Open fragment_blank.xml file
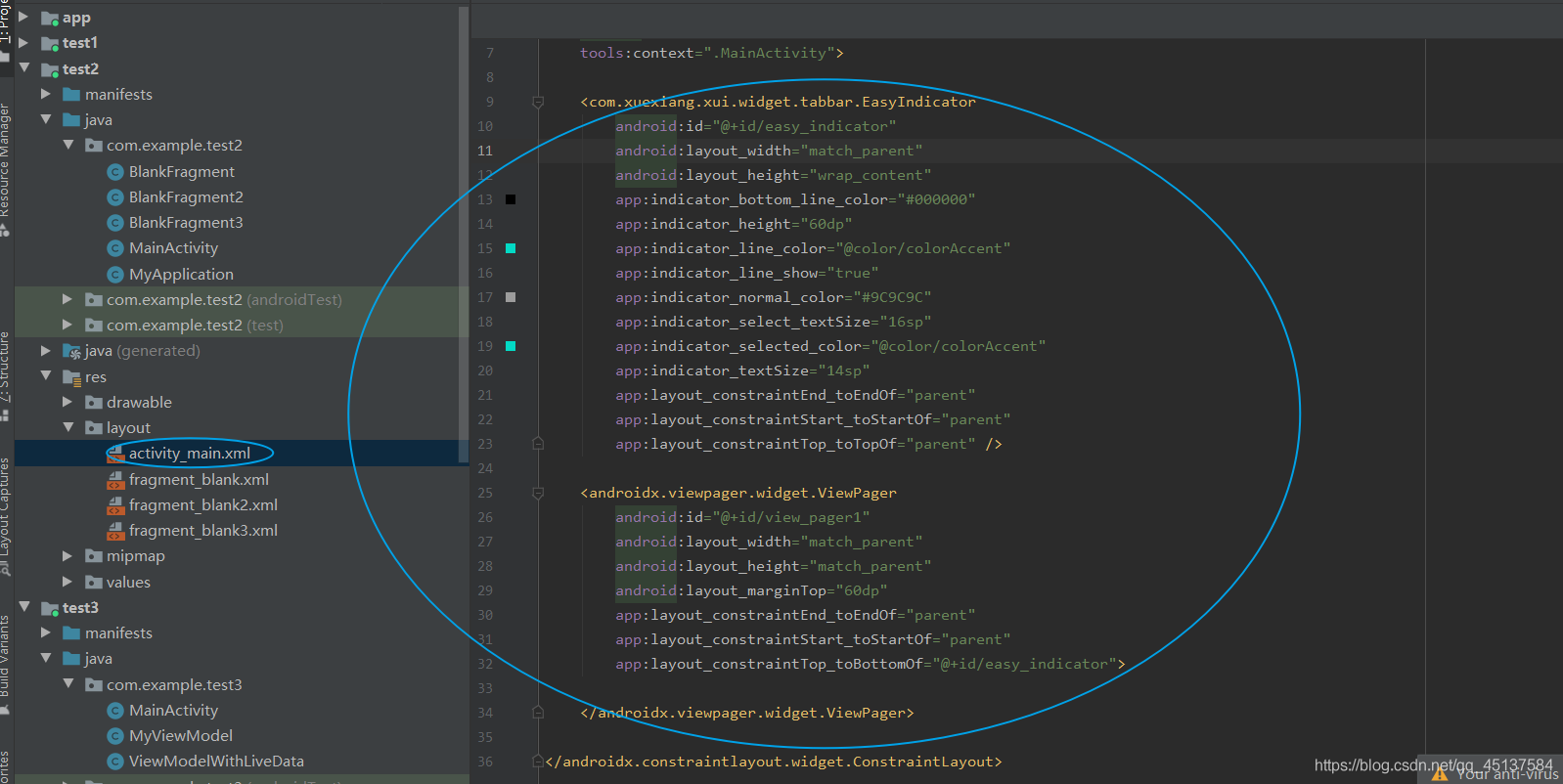Image resolution: width=1563 pixels, height=784 pixels. 199,479
